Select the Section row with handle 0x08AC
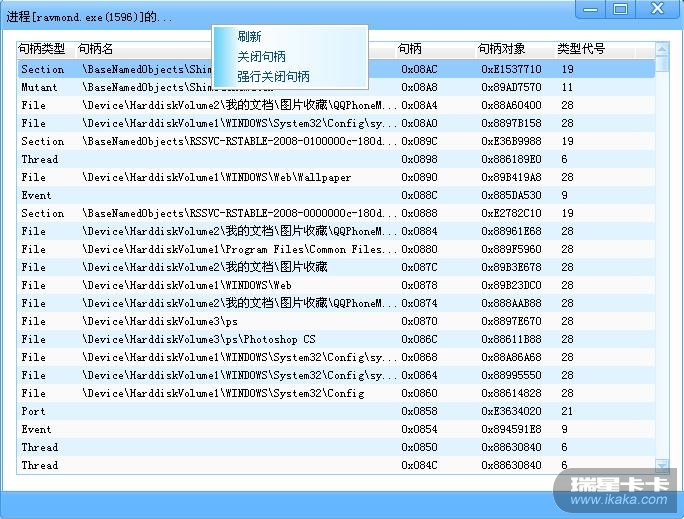Viewport: 684px width, 519px height. (336, 69)
